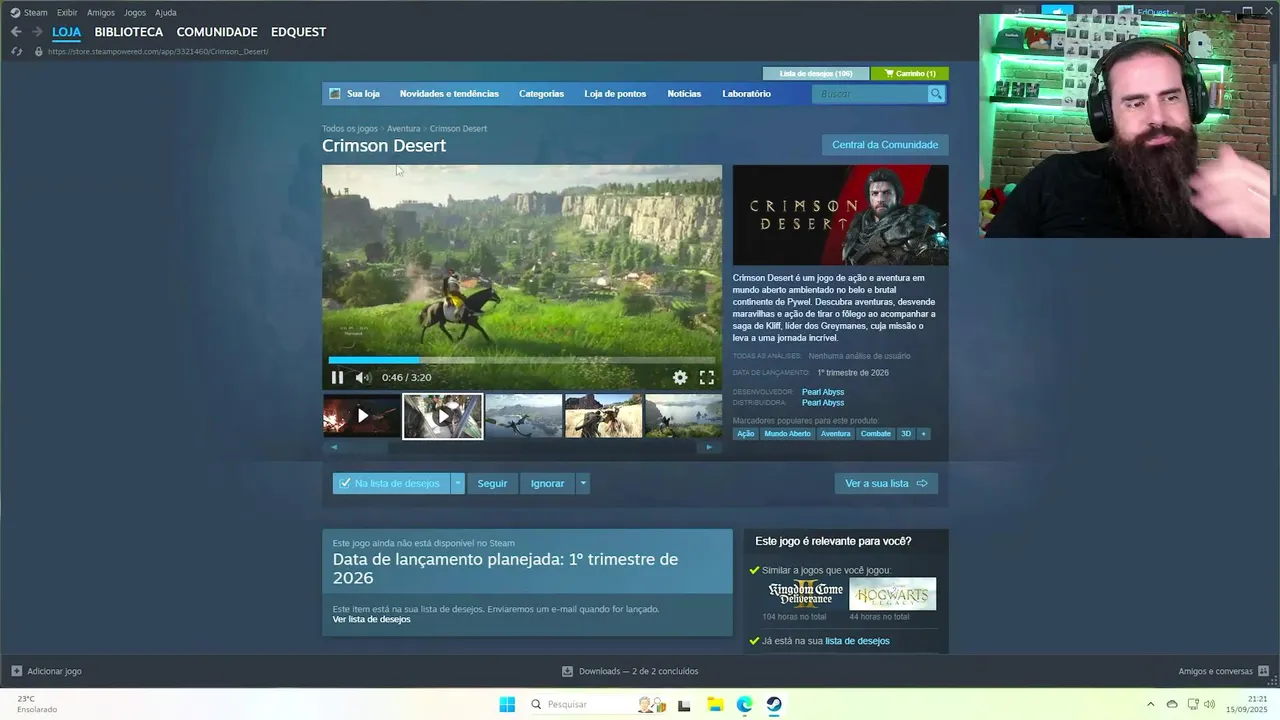Click the right arrow of the thumbnail strip
The width and height of the screenshot is (1280, 720).
(x=709, y=447)
